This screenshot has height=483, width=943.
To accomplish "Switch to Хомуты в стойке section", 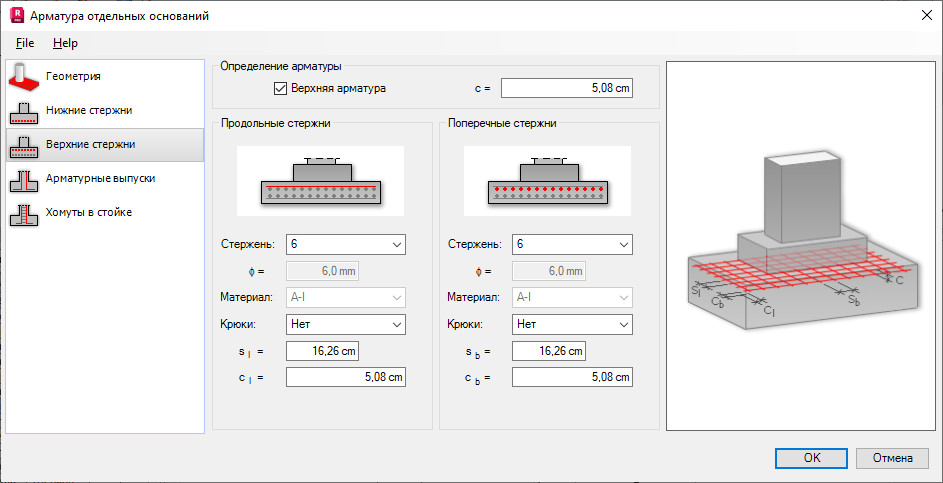I will [x=105, y=212].
